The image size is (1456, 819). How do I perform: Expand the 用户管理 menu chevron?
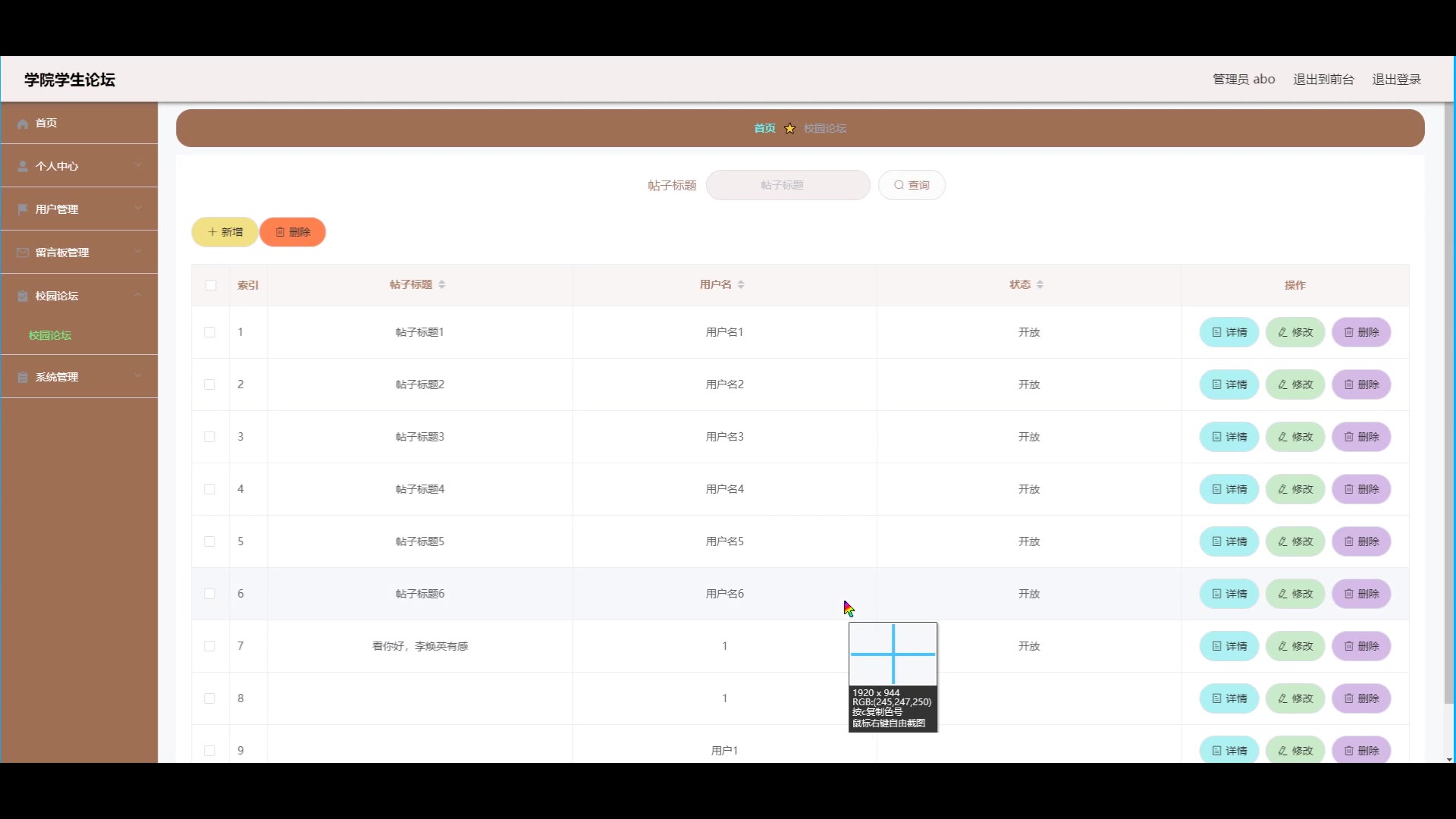coord(138,209)
